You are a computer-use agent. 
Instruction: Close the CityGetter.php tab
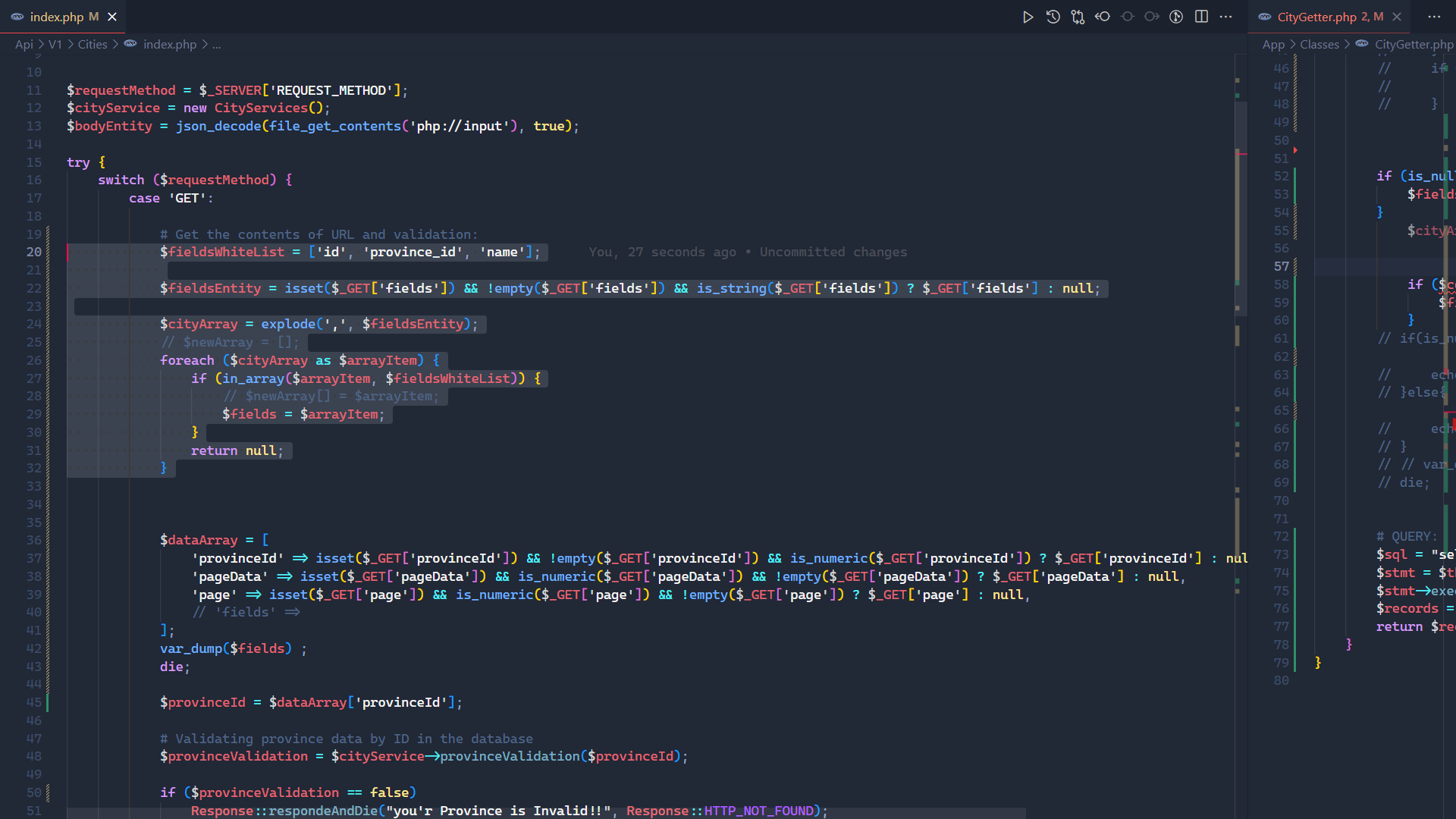tap(1397, 17)
